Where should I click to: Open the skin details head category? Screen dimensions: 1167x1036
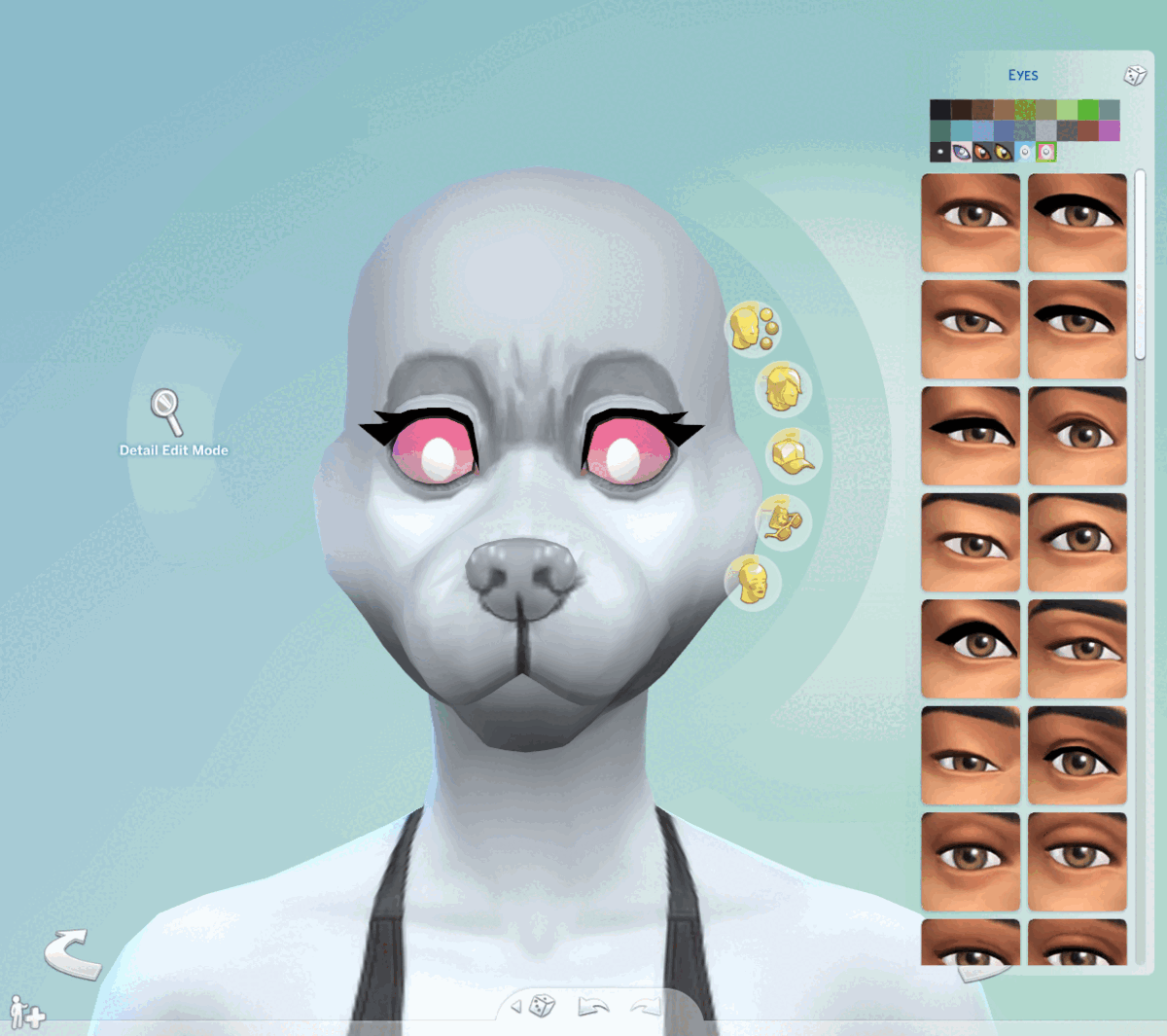tap(753, 328)
